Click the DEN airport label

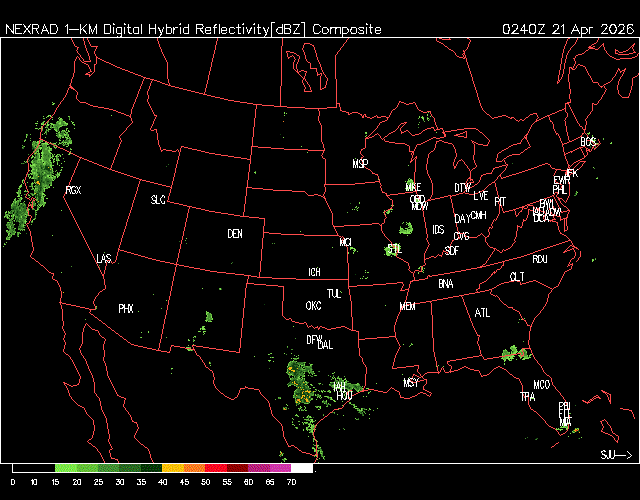pyautogui.click(x=235, y=234)
